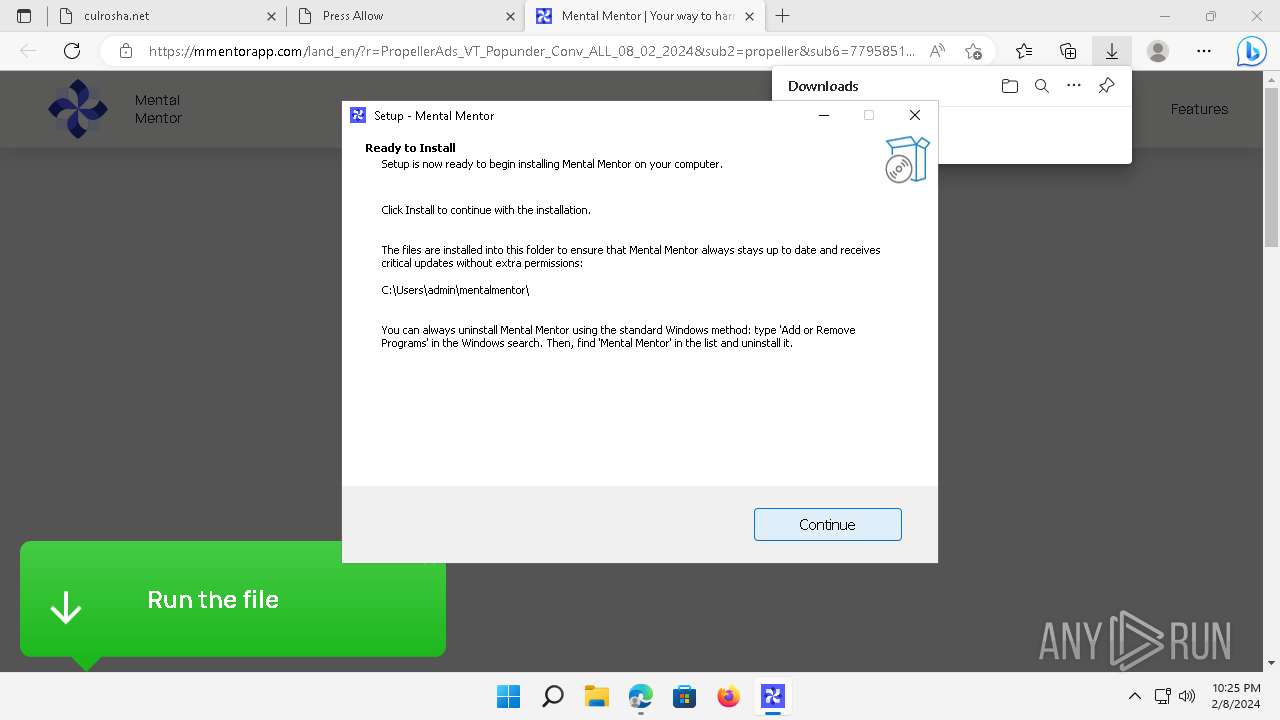
Task: Click the install path C:\Users\admin\mentalmentor\
Action: [x=455, y=290]
